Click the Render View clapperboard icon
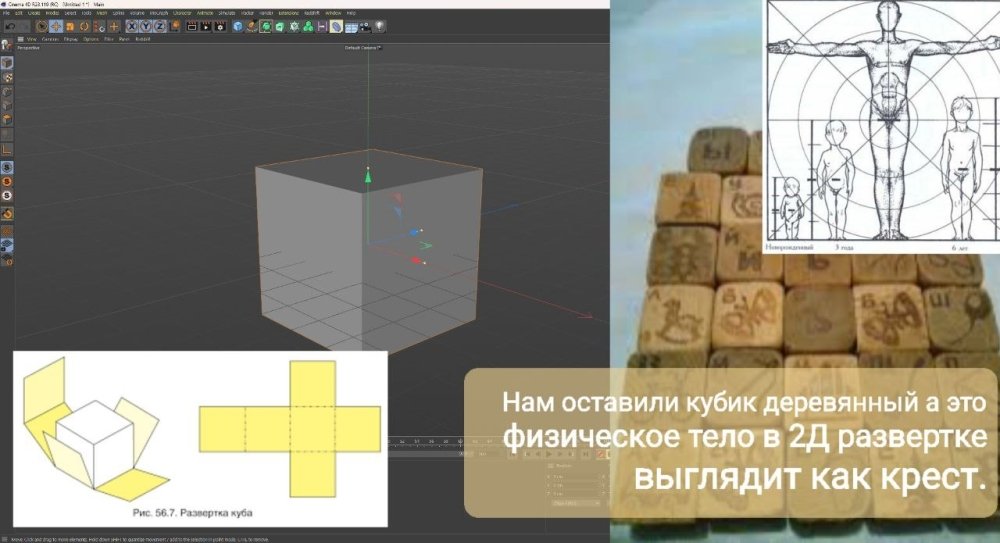This screenshot has width=1000, height=543. point(192,27)
